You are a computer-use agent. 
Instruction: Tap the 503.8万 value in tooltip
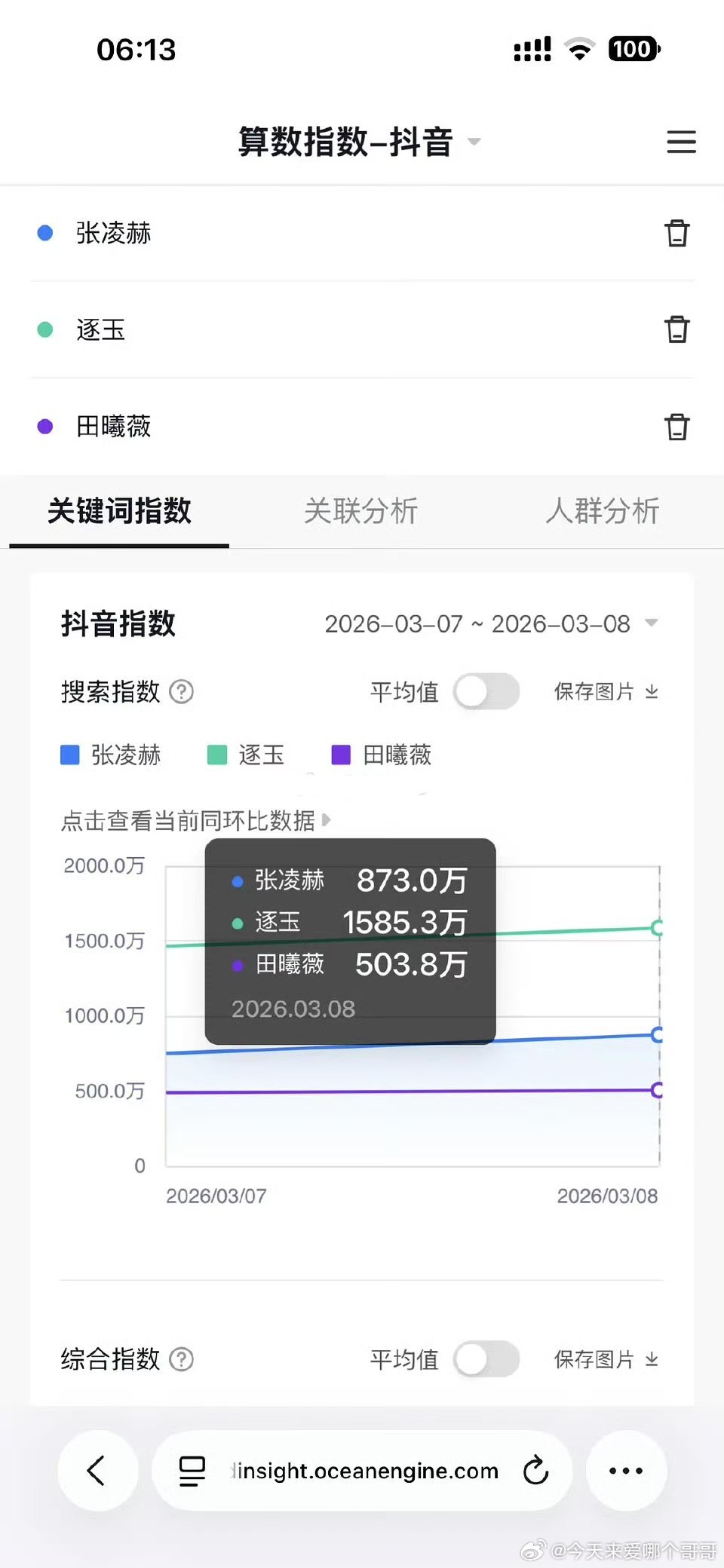[x=412, y=964]
